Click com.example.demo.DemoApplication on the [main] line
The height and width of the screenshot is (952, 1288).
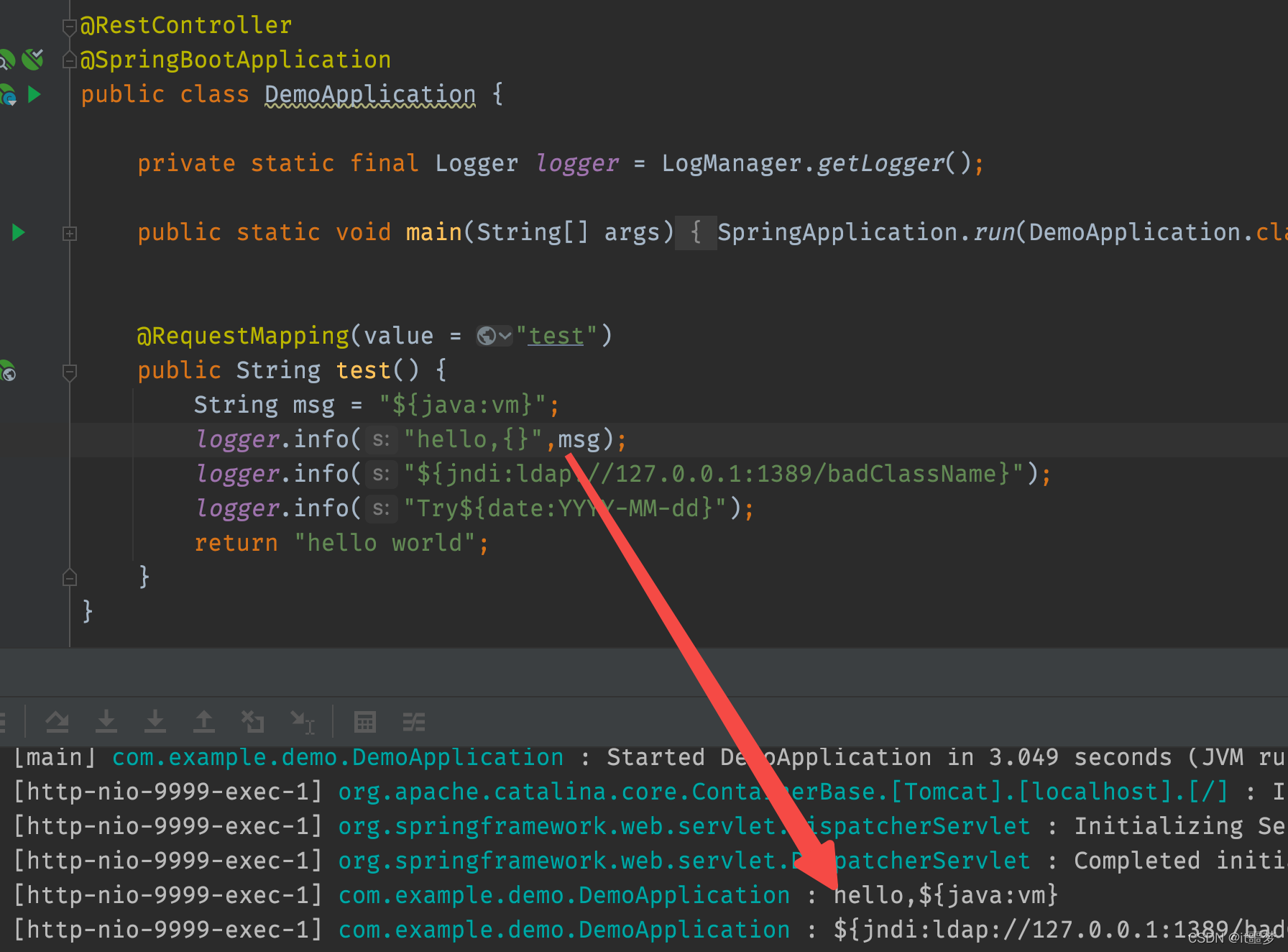pyautogui.click(x=338, y=757)
